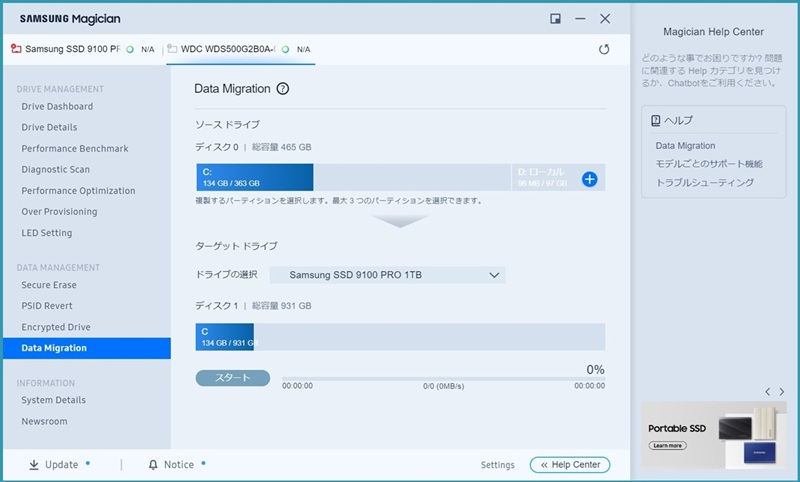Toggle the compact window mode icon
The image size is (800, 482).
click(555, 19)
